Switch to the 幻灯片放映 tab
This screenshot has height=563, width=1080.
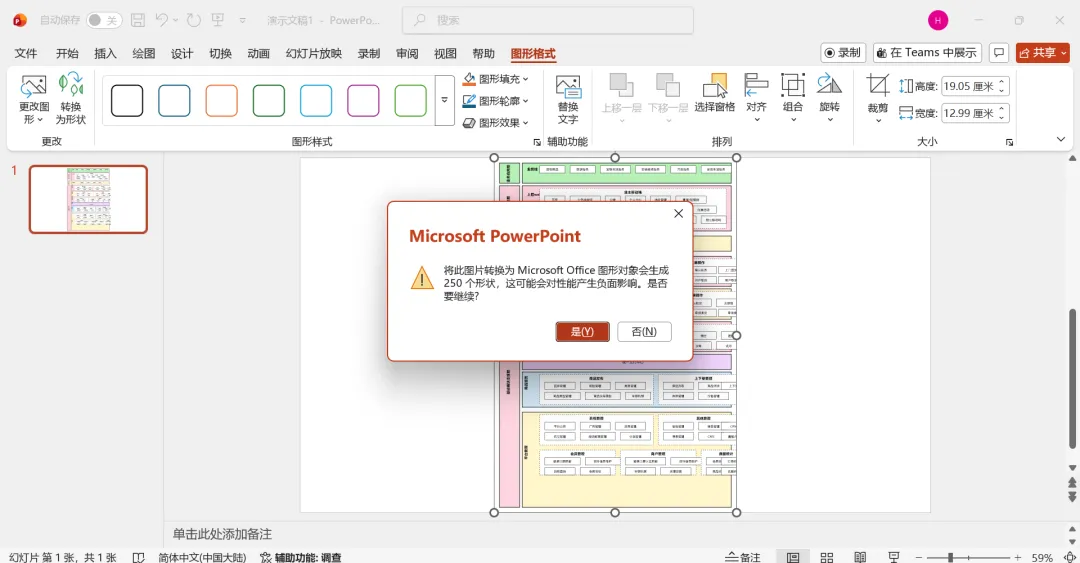click(313, 54)
